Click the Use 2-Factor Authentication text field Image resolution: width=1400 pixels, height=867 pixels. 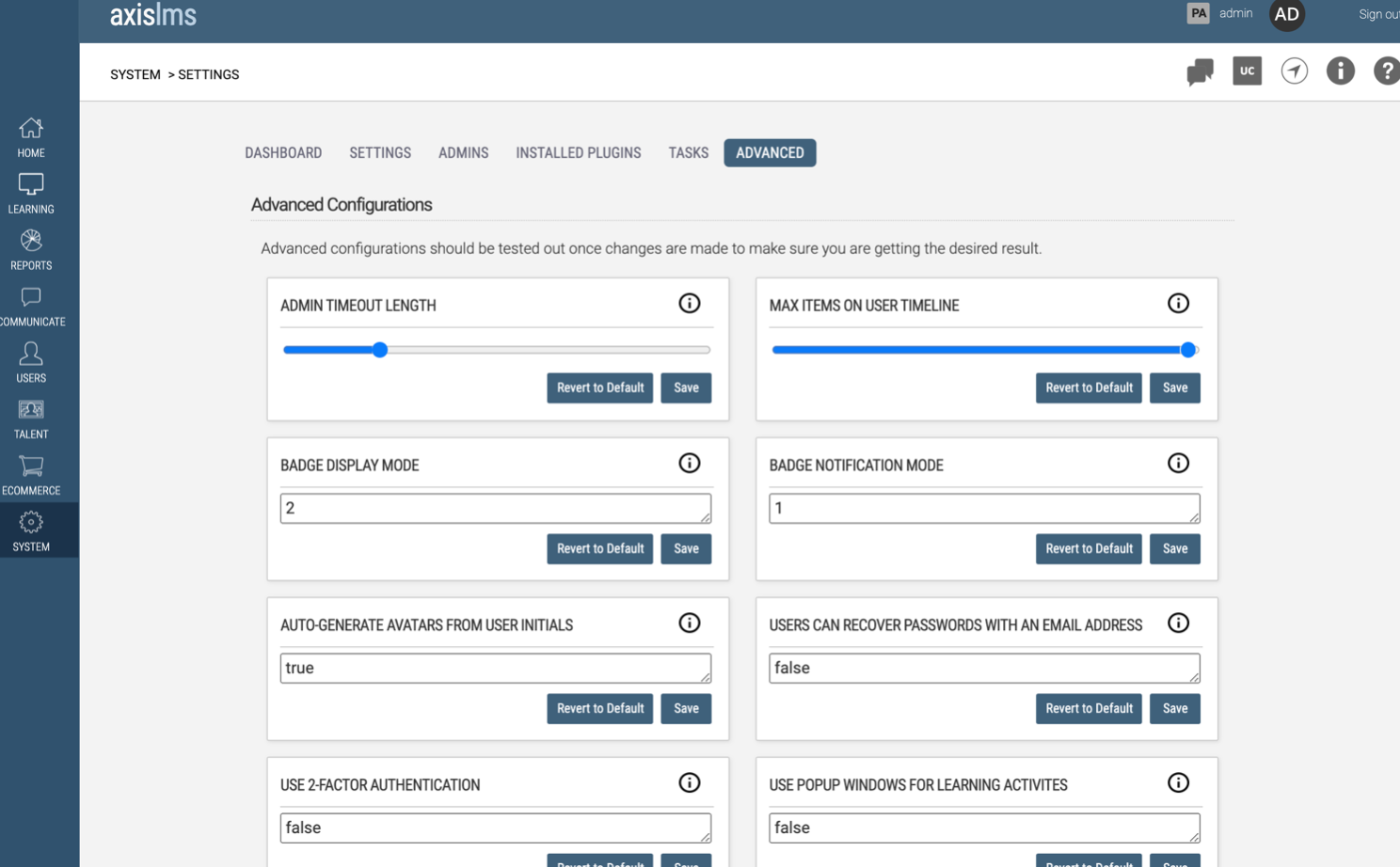pos(495,828)
